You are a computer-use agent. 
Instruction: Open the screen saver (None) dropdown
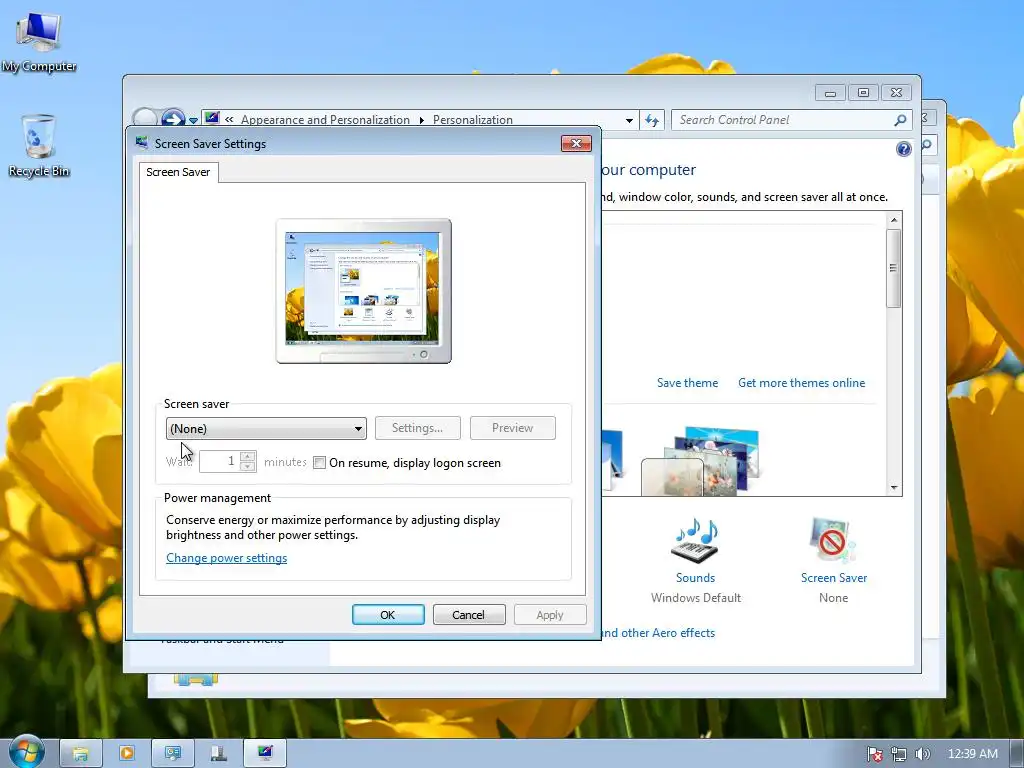coord(266,428)
